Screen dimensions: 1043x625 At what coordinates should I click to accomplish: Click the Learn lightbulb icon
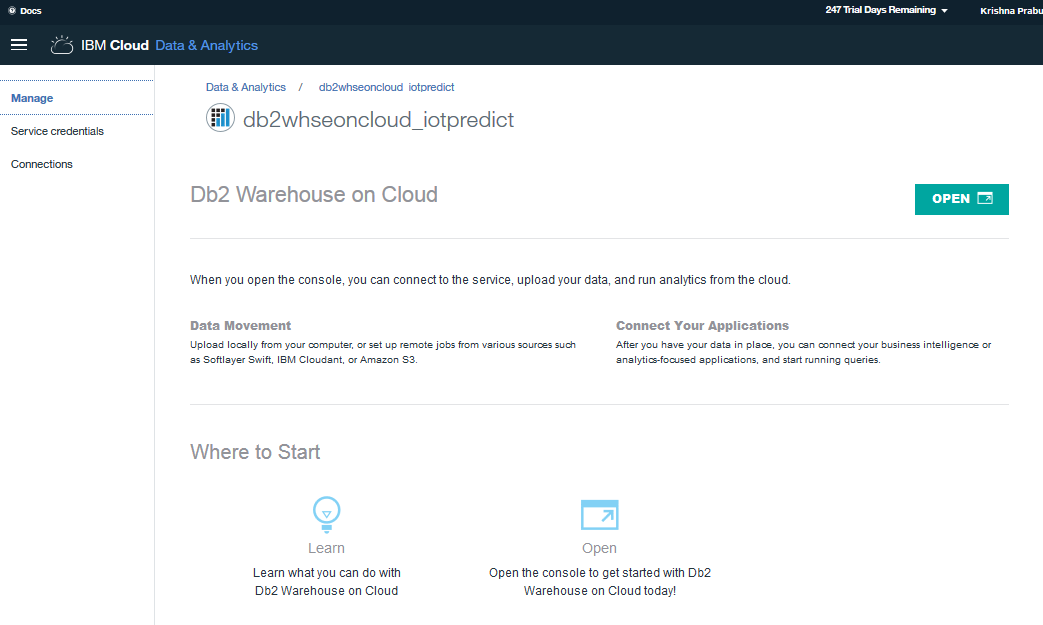pos(327,515)
